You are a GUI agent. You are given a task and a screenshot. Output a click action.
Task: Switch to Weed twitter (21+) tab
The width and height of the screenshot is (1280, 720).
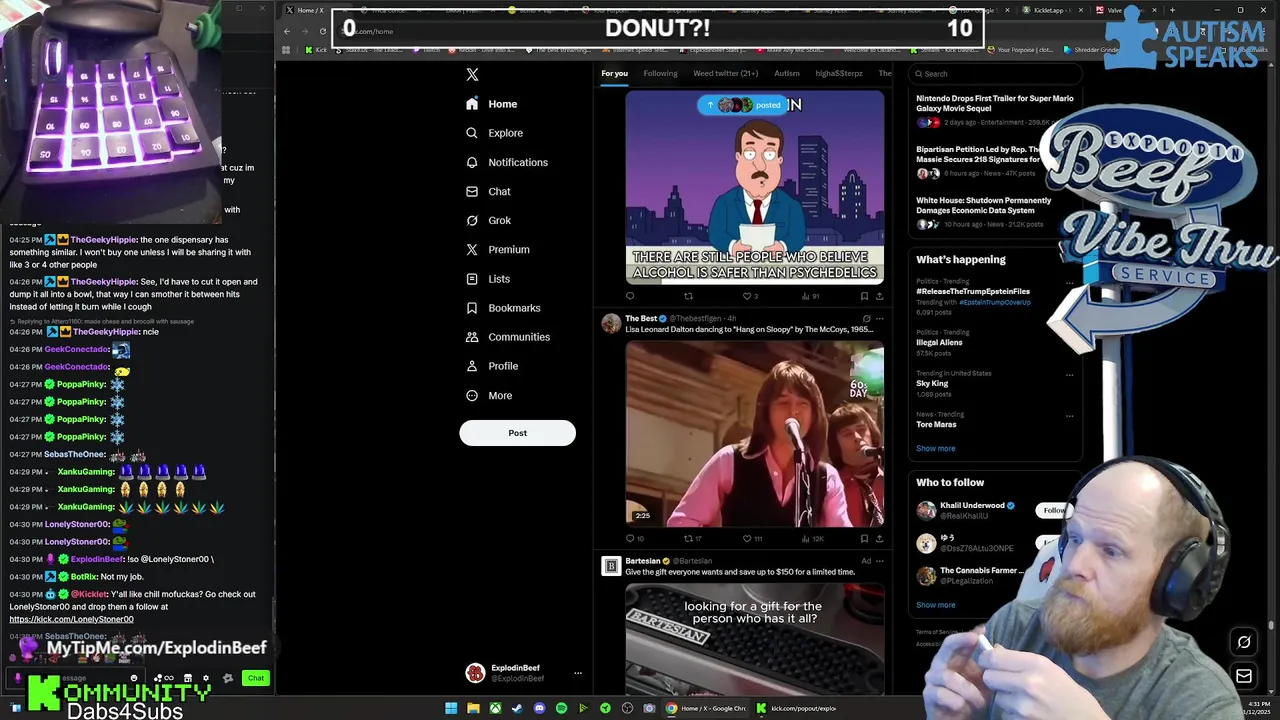click(725, 73)
